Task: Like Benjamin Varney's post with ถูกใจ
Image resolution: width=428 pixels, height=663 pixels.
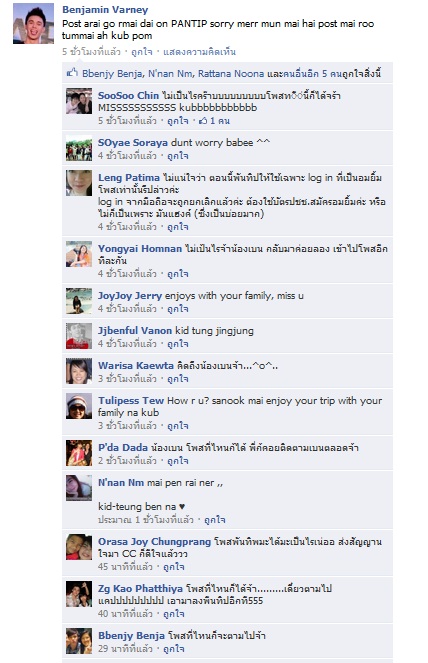Action: click(x=141, y=52)
